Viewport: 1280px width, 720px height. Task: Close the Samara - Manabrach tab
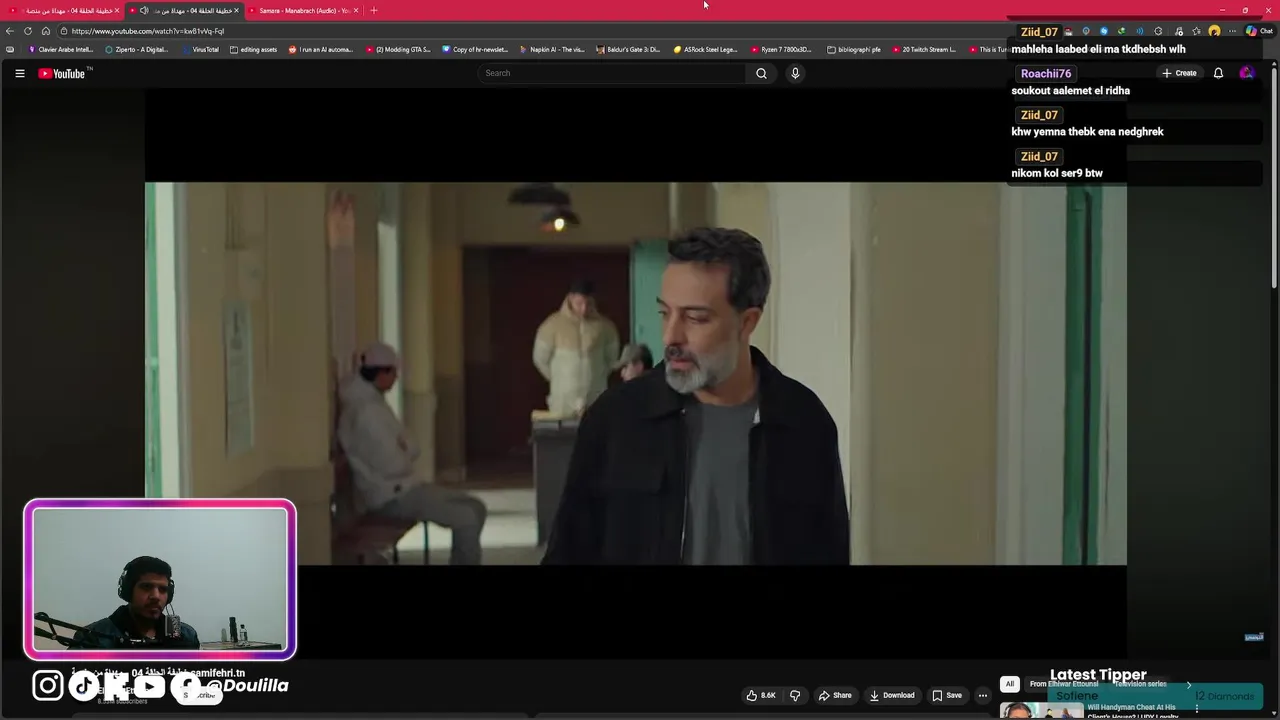[356, 10]
